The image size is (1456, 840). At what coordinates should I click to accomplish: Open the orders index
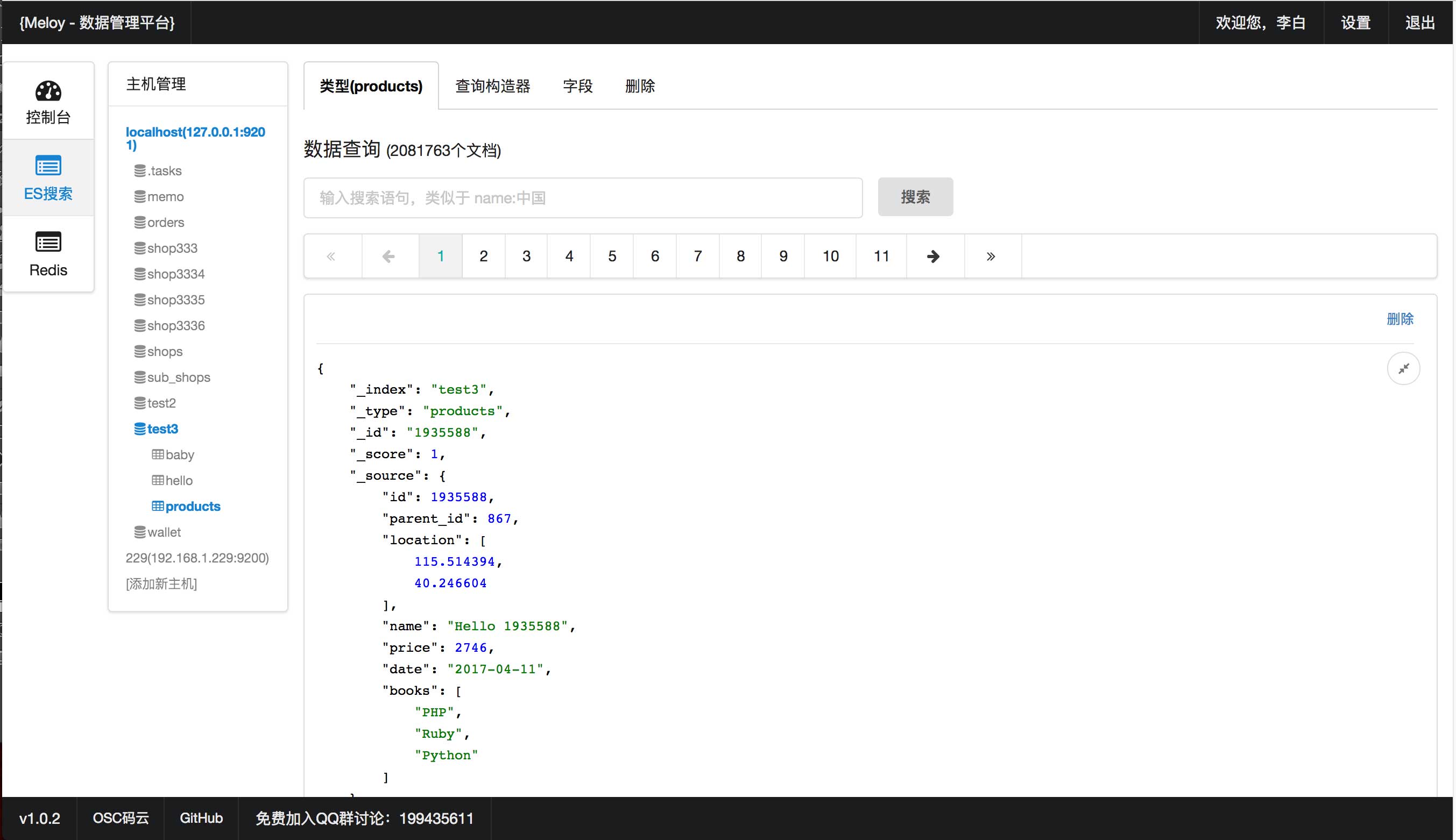(159, 222)
